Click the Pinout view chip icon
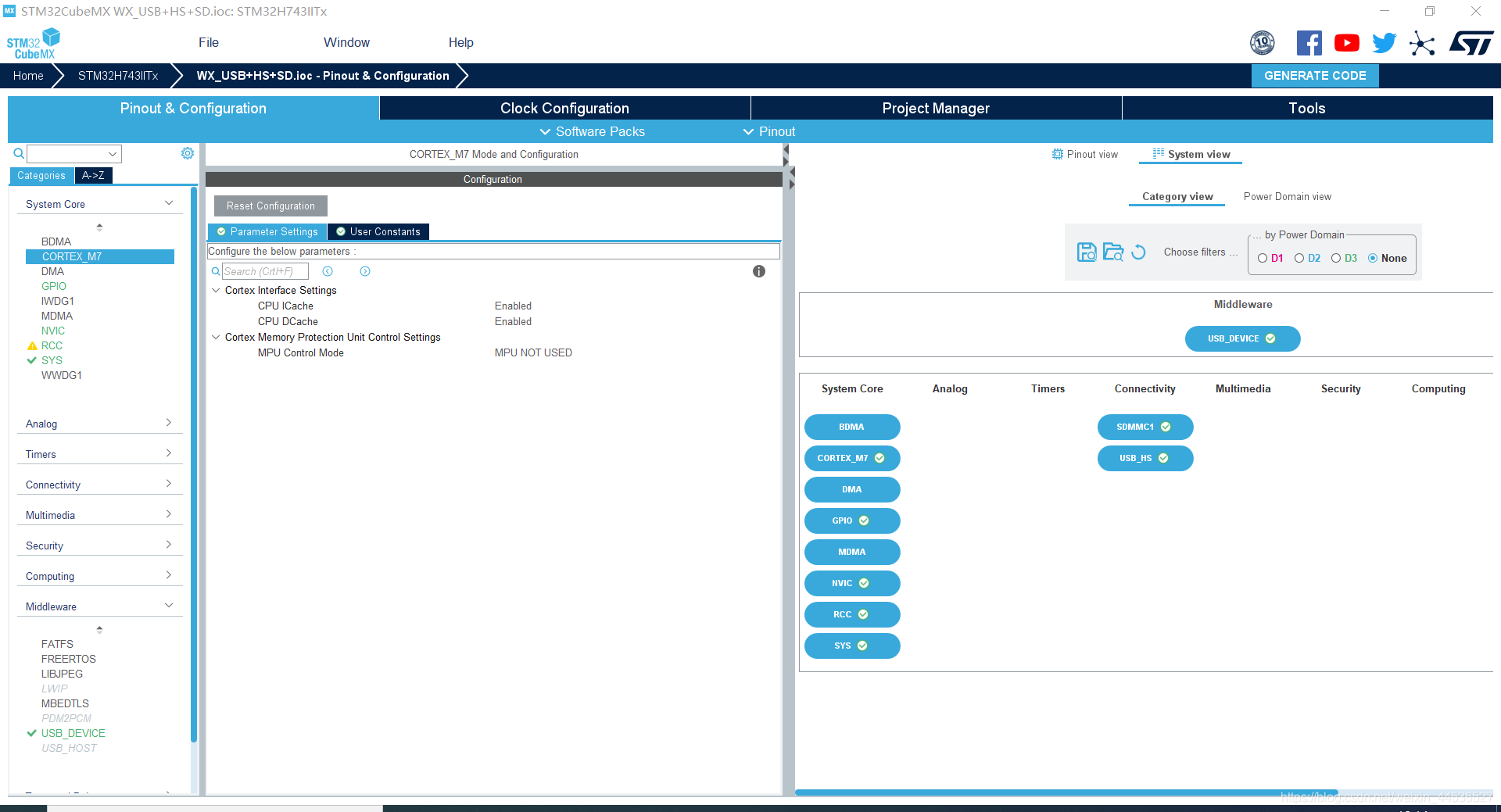 (x=1057, y=154)
